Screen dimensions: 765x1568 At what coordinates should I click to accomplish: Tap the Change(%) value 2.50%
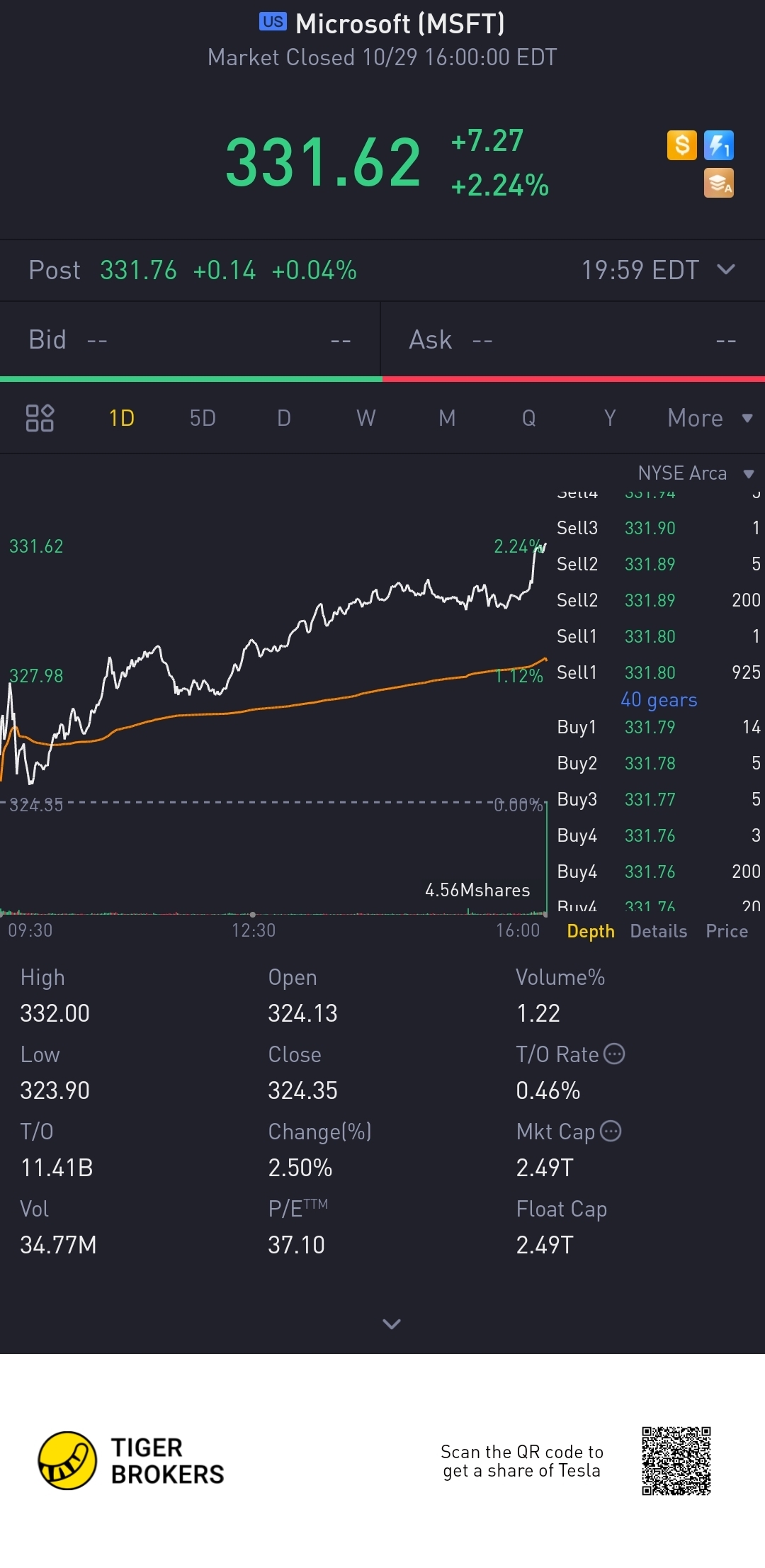click(300, 1168)
